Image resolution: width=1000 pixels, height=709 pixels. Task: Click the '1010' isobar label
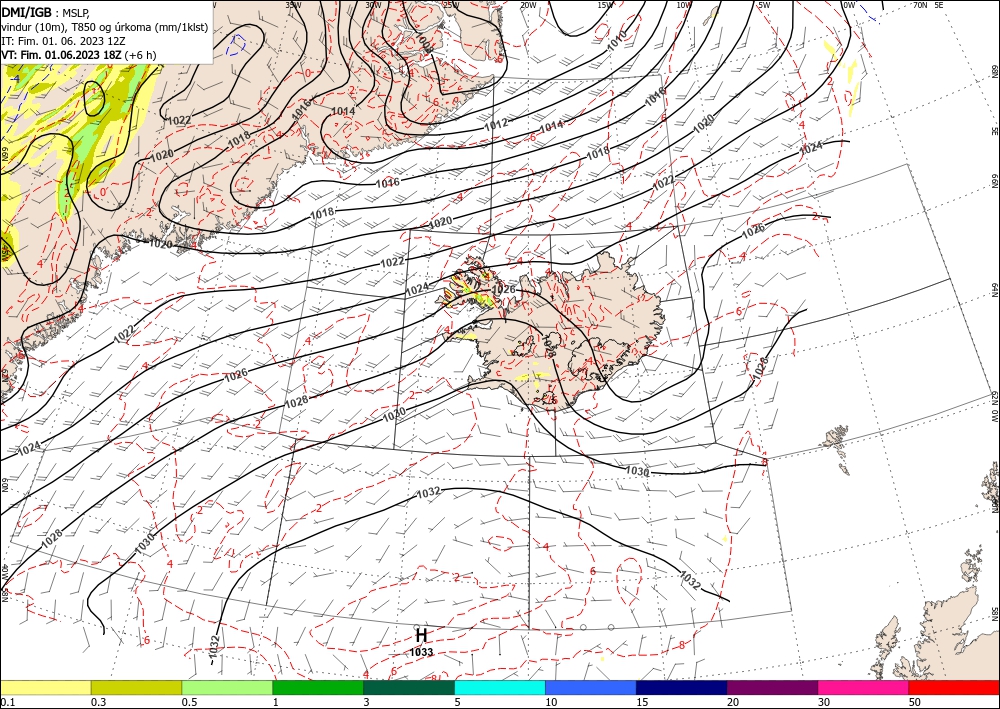[x=617, y=41]
